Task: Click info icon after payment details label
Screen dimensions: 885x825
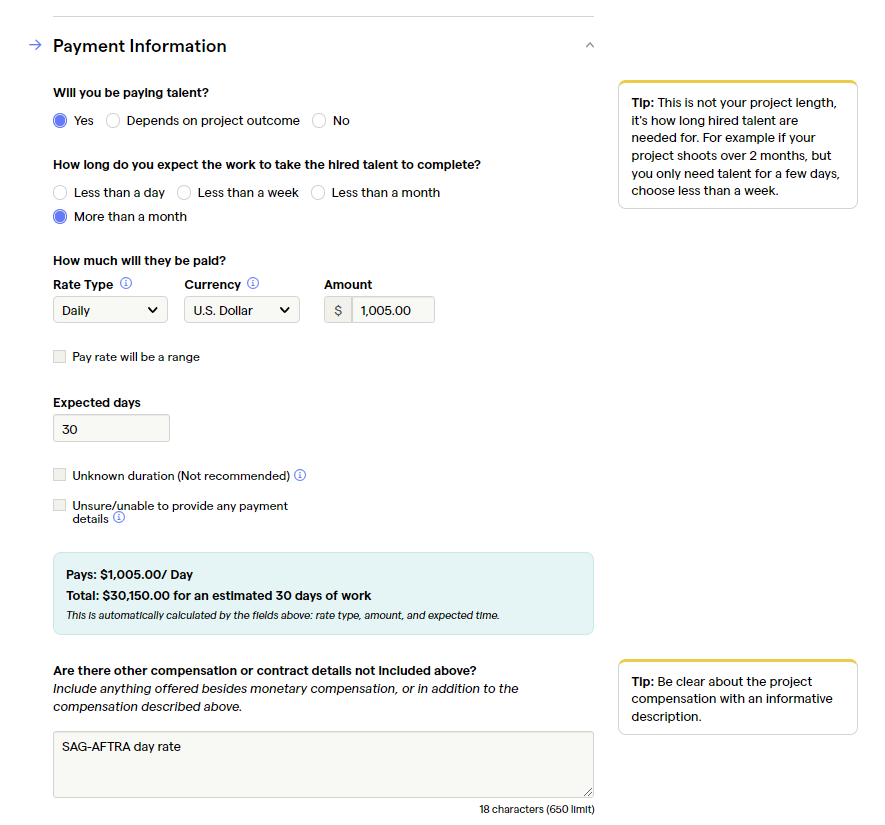Action: [x=119, y=517]
